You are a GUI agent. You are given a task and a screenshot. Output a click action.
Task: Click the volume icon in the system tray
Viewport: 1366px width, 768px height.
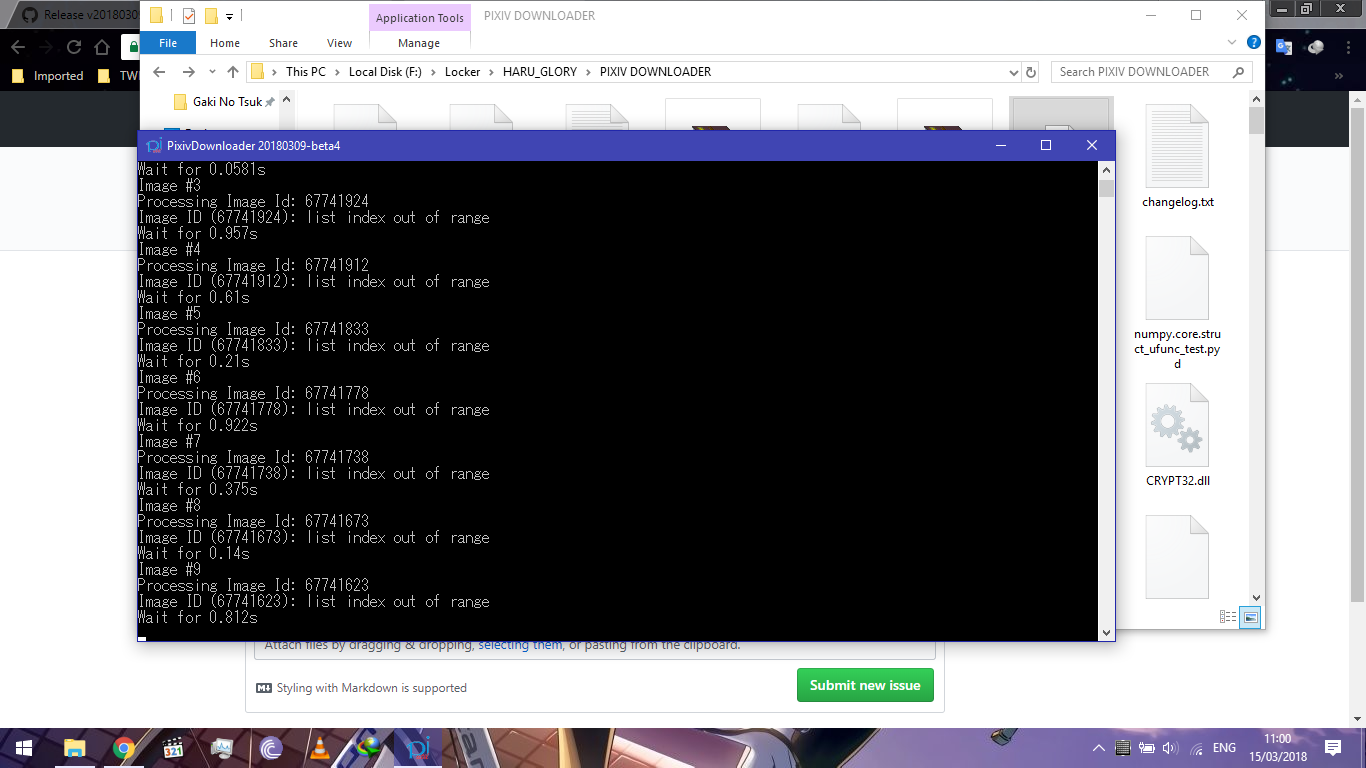pos(1168,748)
